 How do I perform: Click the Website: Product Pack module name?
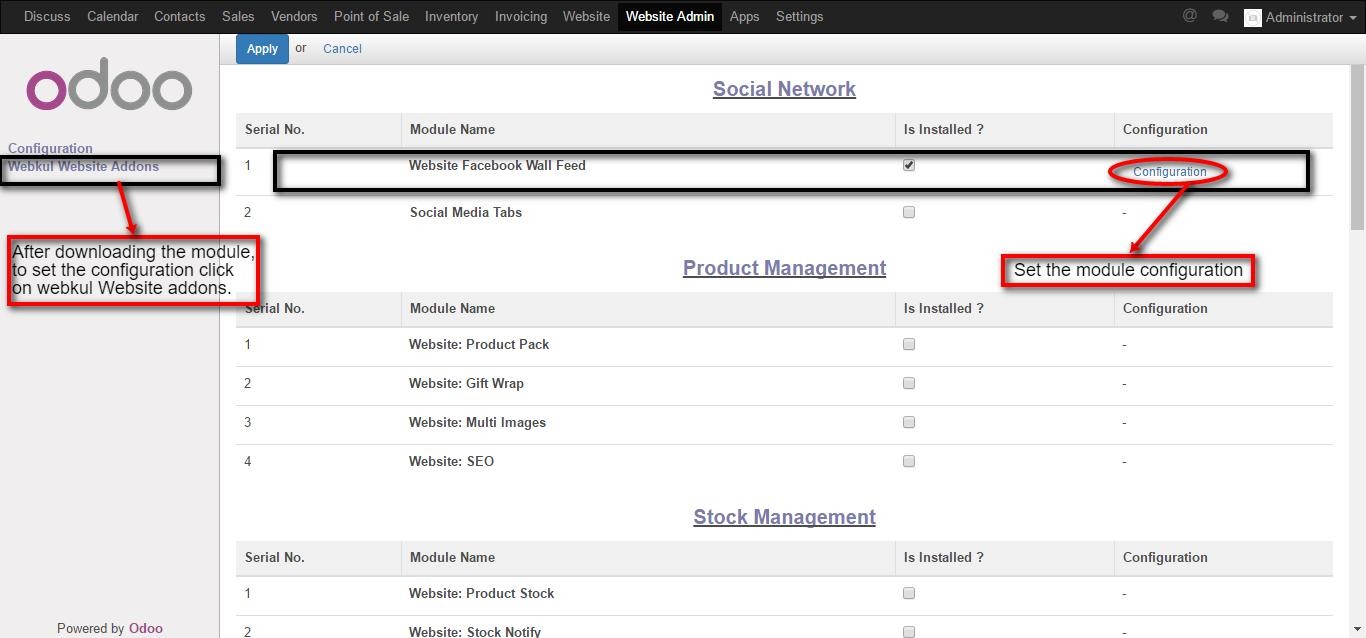(x=479, y=344)
